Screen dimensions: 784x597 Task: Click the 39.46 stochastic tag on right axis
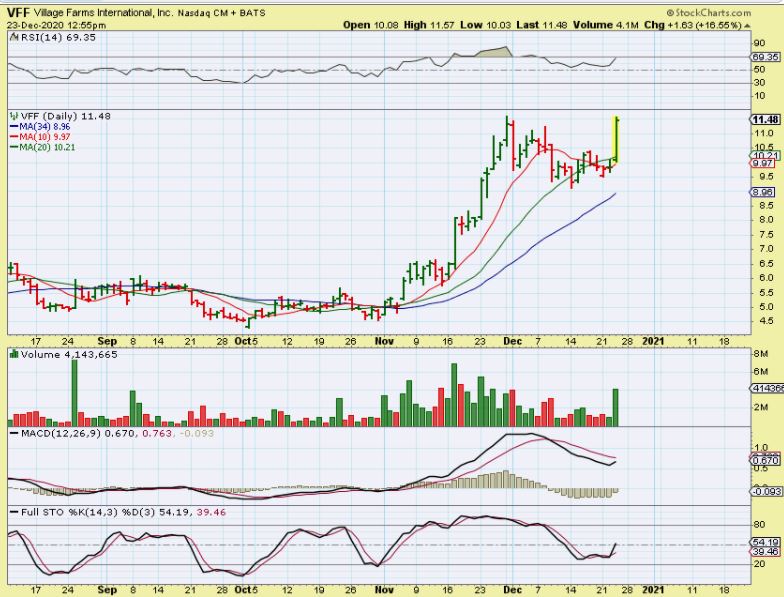pos(765,552)
